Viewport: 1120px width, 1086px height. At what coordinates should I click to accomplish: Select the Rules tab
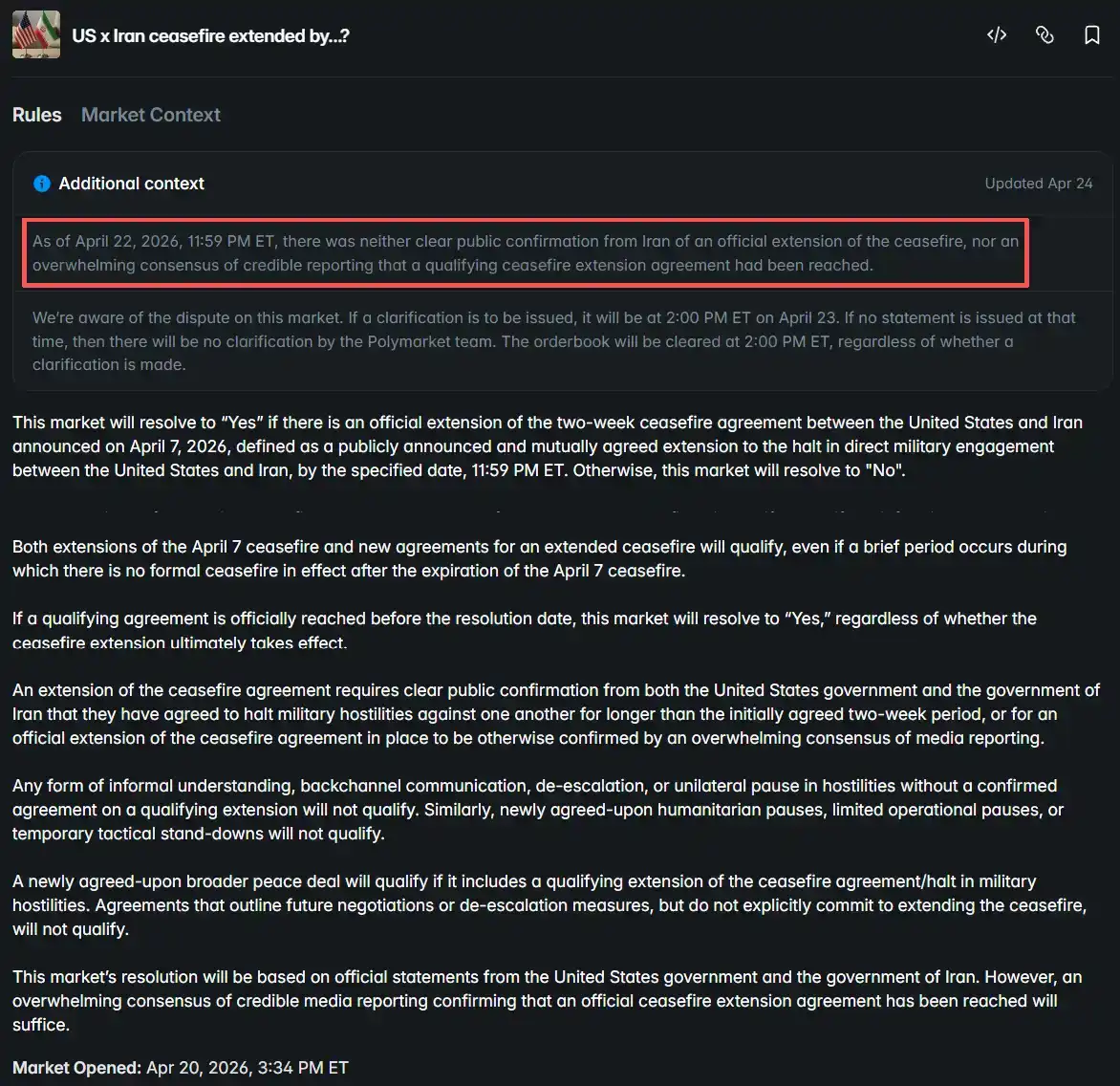tap(37, 115)
